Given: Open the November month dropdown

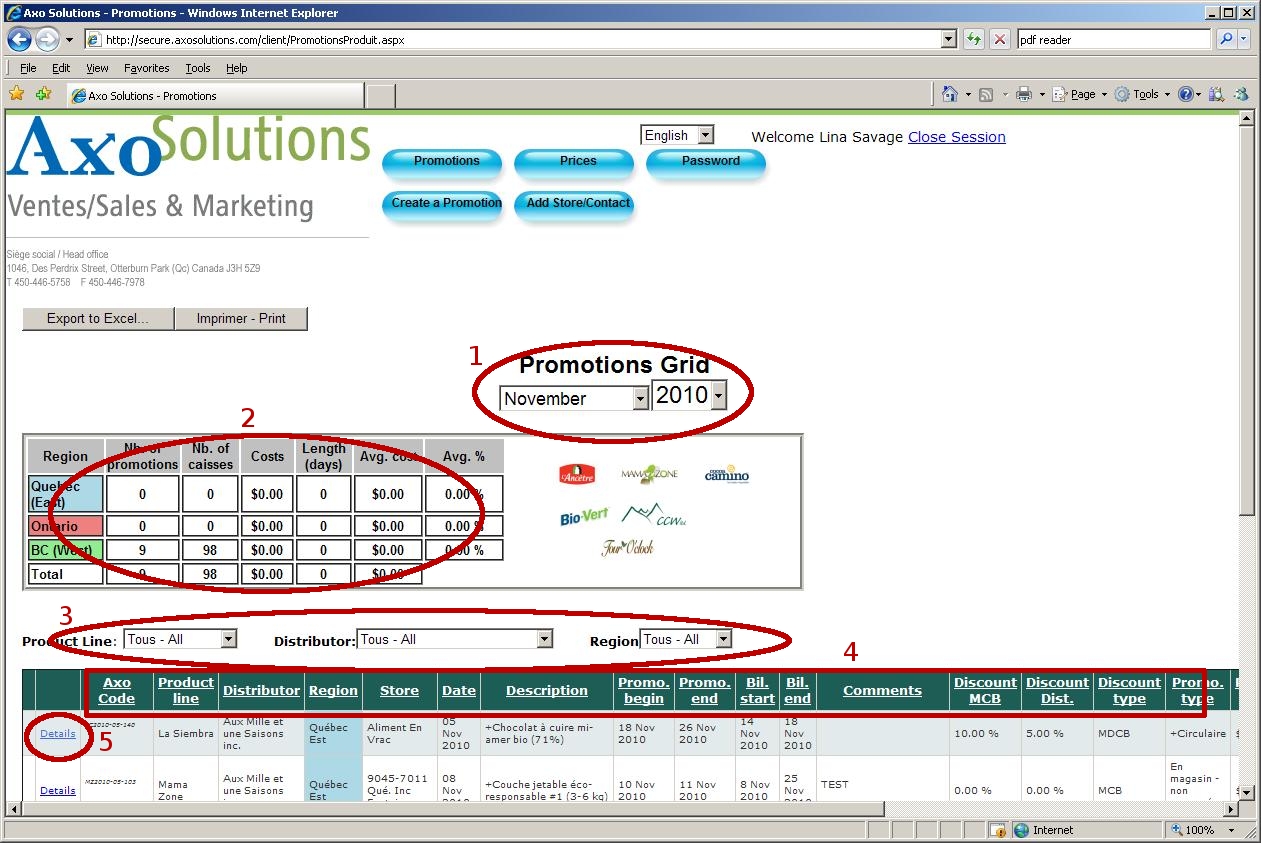Looking at the screenshot, I should (574, 398).
